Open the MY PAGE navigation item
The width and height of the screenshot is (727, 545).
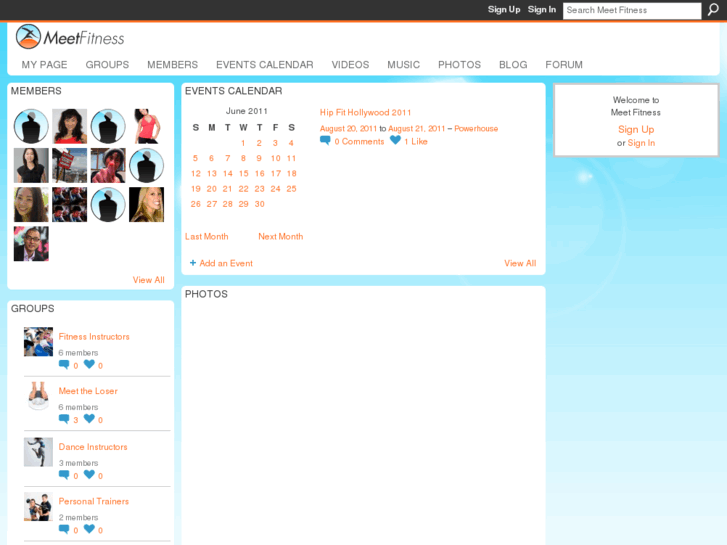45,65
